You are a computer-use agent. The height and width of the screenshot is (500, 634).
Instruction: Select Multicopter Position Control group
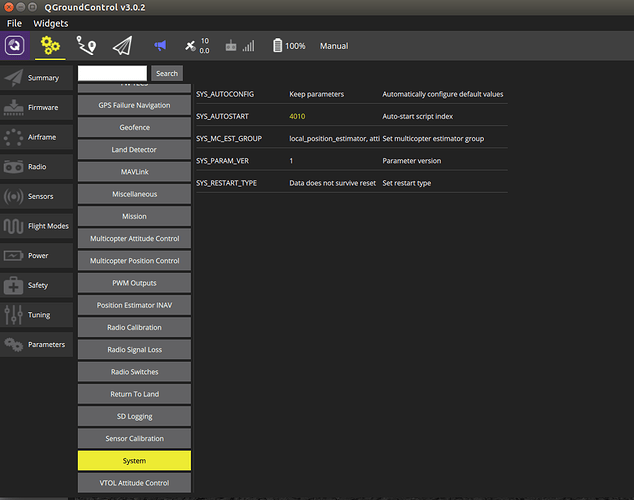pyautogui.click(x=134, y=261)
